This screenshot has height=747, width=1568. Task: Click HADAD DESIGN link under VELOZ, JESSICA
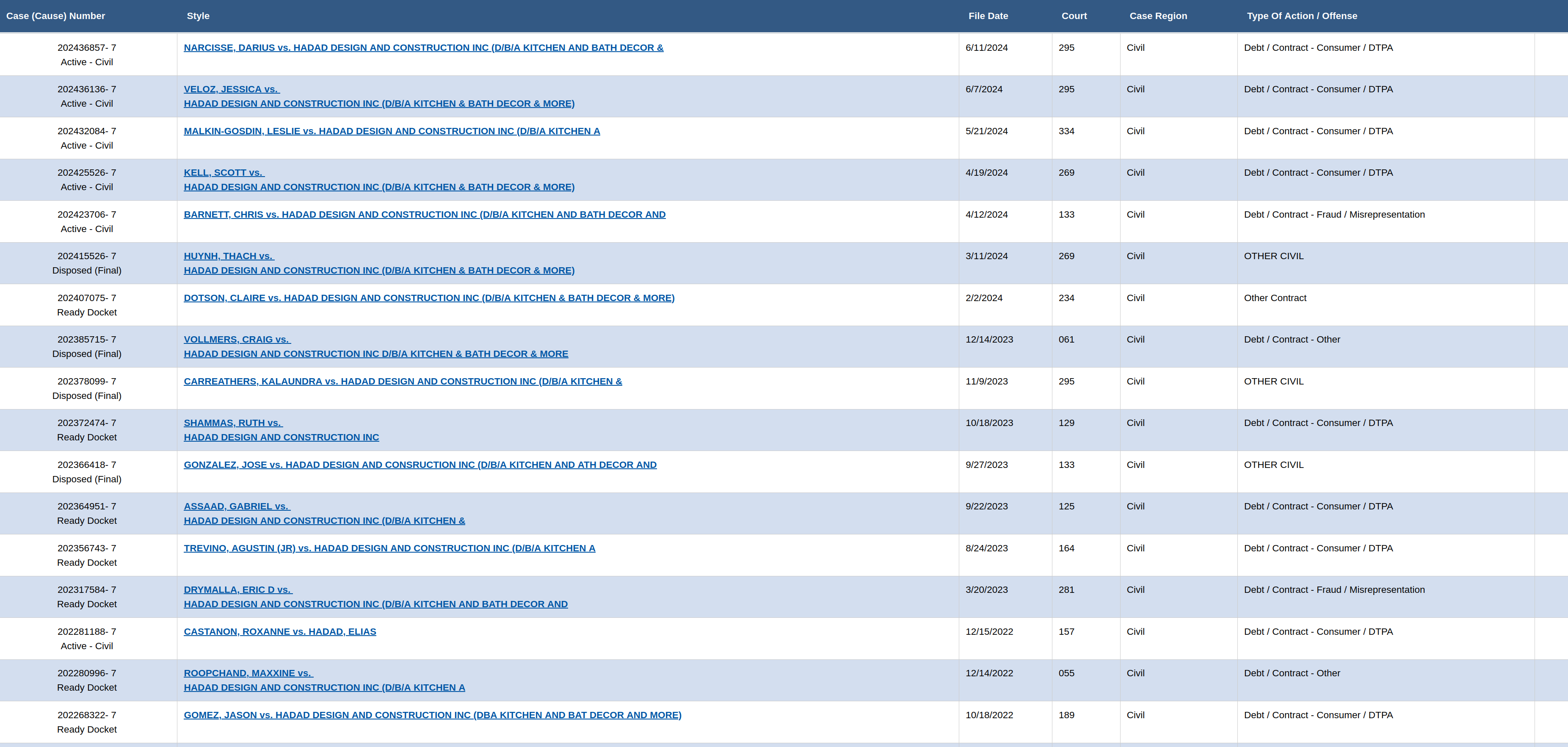(x=379, y=103)
